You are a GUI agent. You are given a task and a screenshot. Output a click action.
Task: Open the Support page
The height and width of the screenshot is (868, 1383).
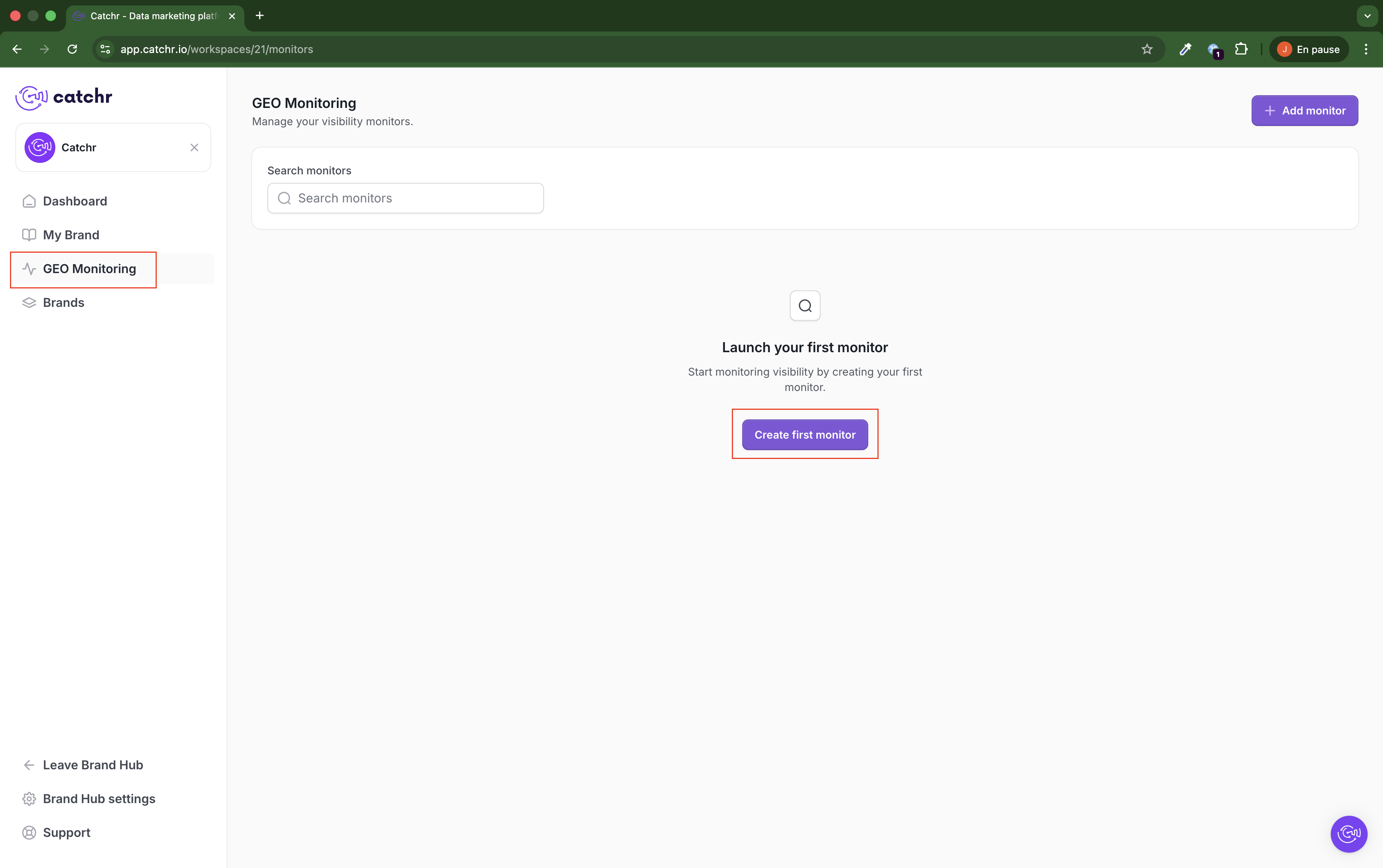click(66, 832)
